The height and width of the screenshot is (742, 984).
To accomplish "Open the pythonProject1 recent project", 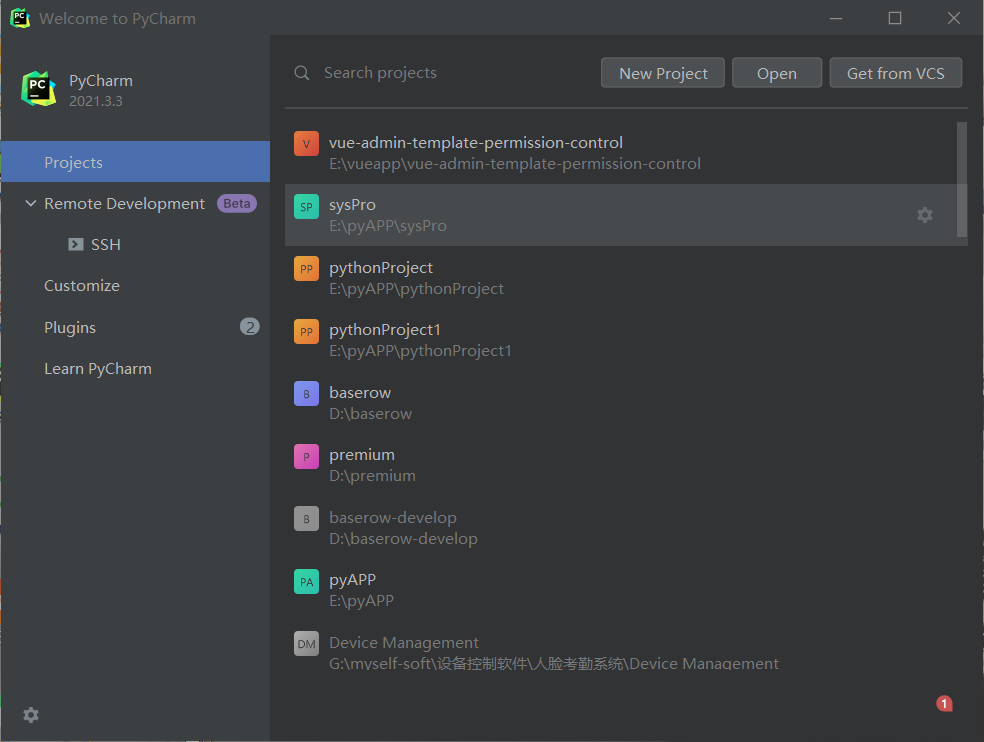I will 385,330.
